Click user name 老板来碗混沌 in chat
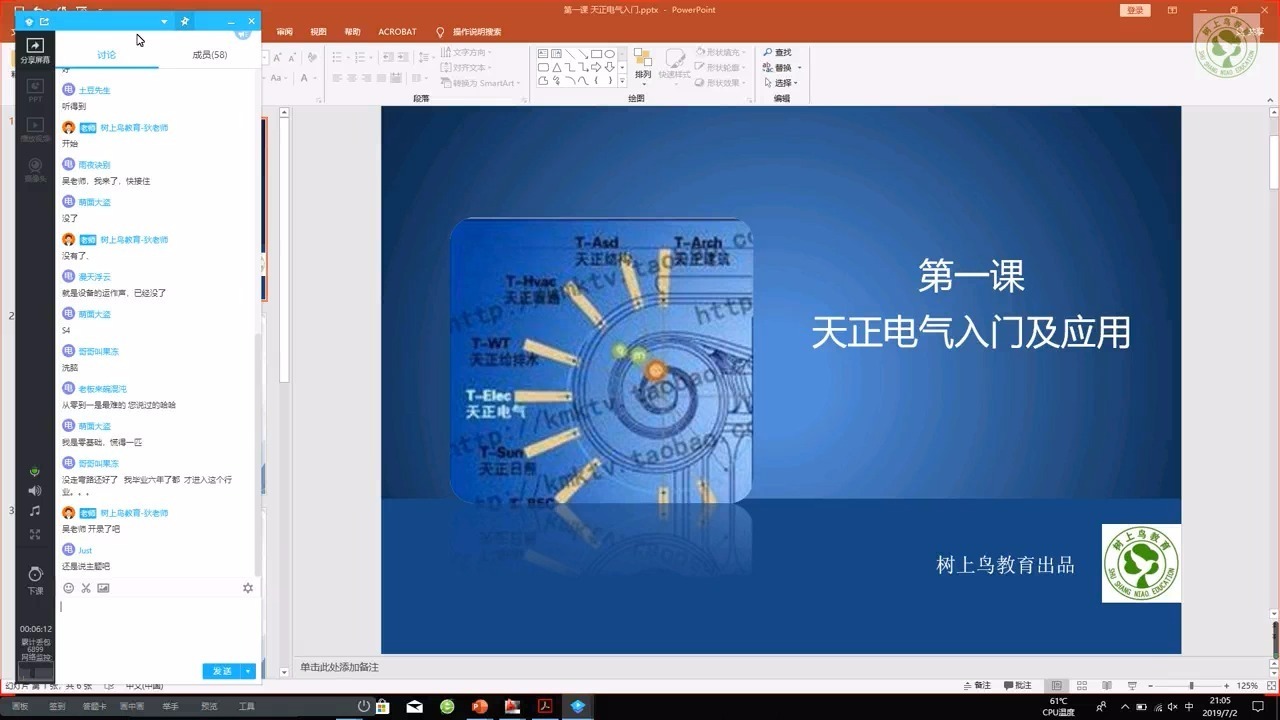This screenshot has width=1280, height=720. point(102,389)
